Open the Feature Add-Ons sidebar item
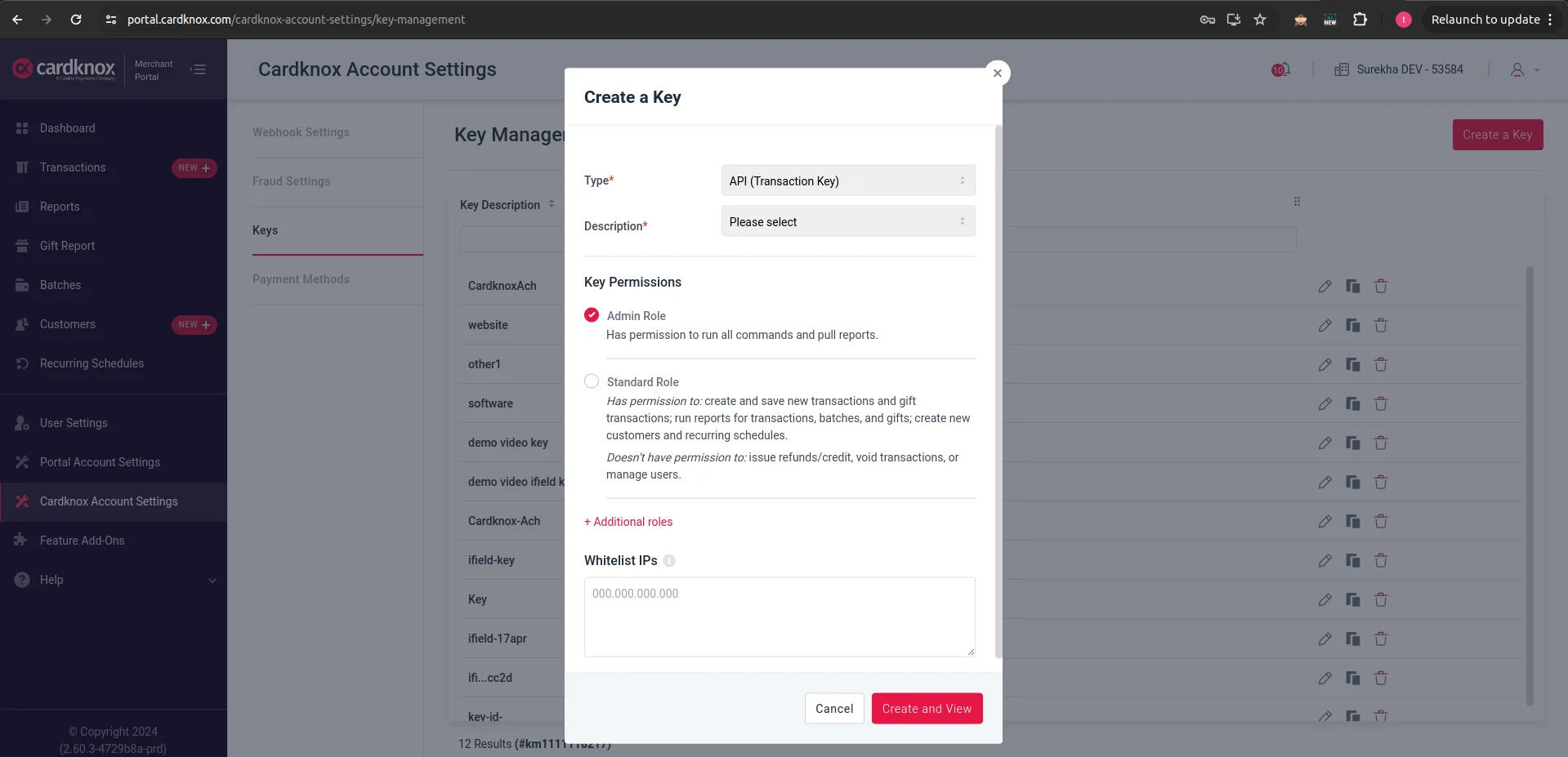 coord(82,541)
